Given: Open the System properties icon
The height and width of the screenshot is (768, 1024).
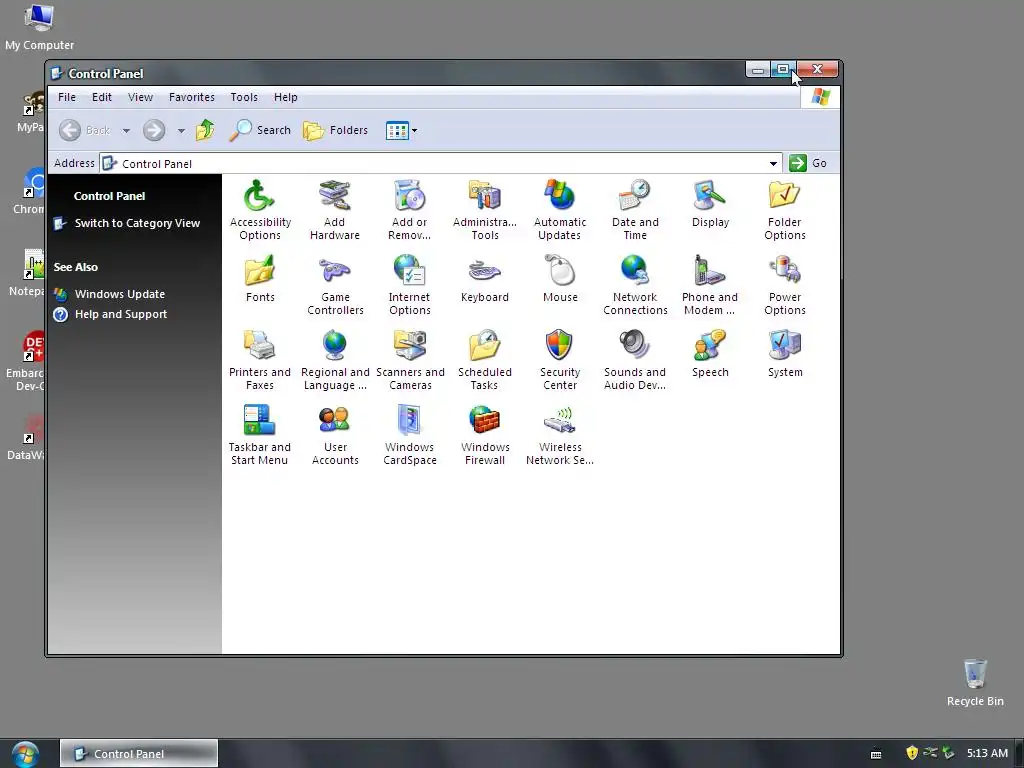Looking at the screenshot, I should 784,354.
